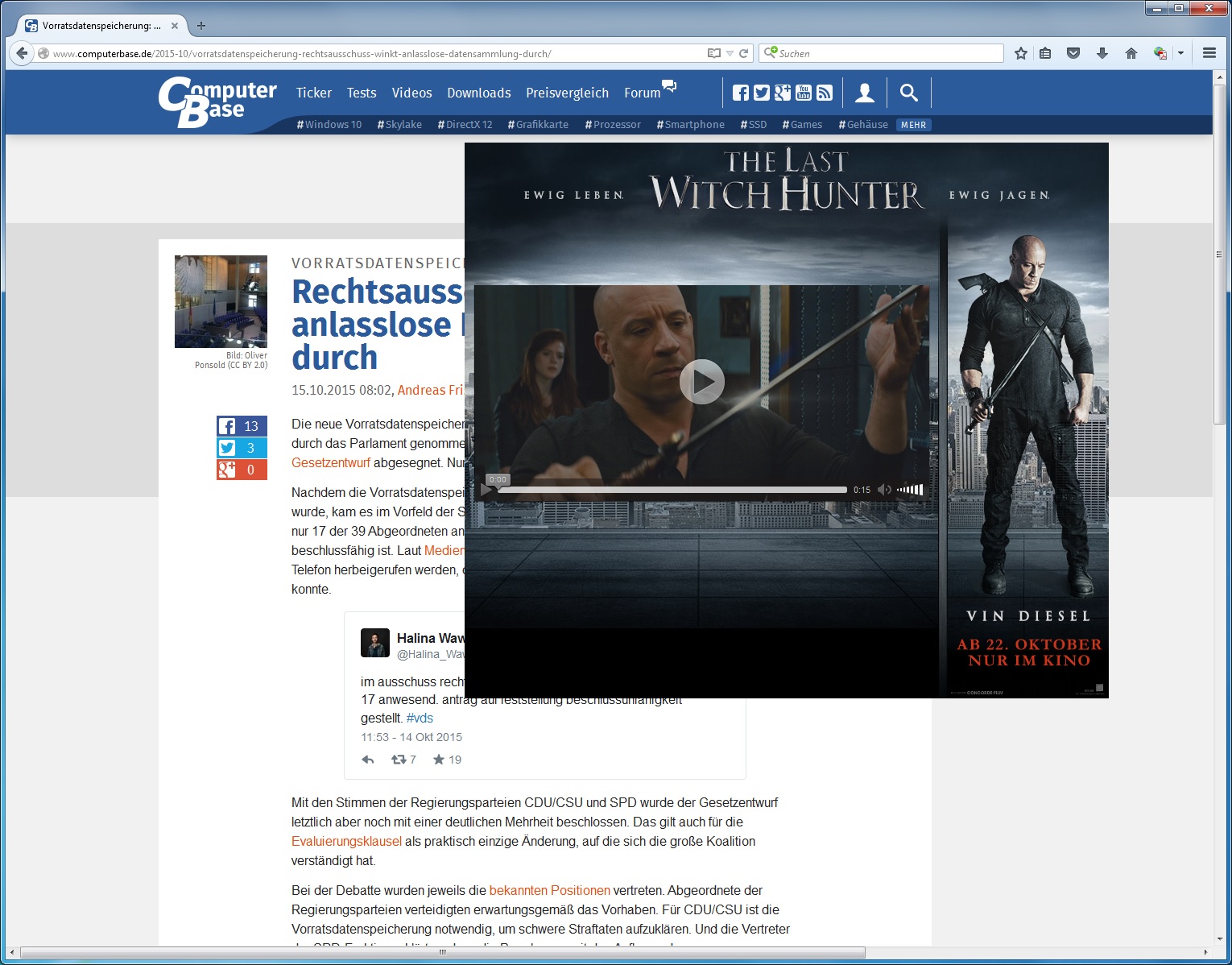Mute the video with the speaker icon
Image resolution: width=1232 pixels, height=965 pixels.
pos(884,490)
